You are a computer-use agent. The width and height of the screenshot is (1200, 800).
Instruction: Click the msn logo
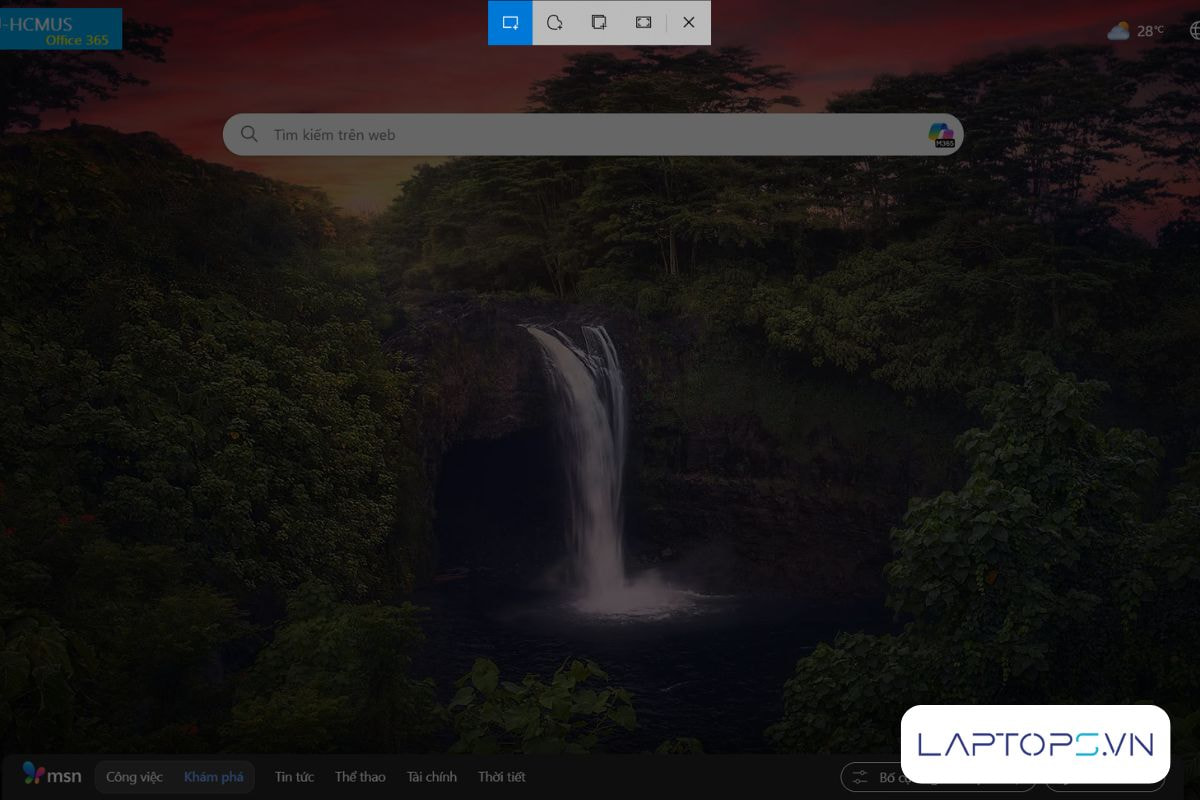[x=52, y=776]
